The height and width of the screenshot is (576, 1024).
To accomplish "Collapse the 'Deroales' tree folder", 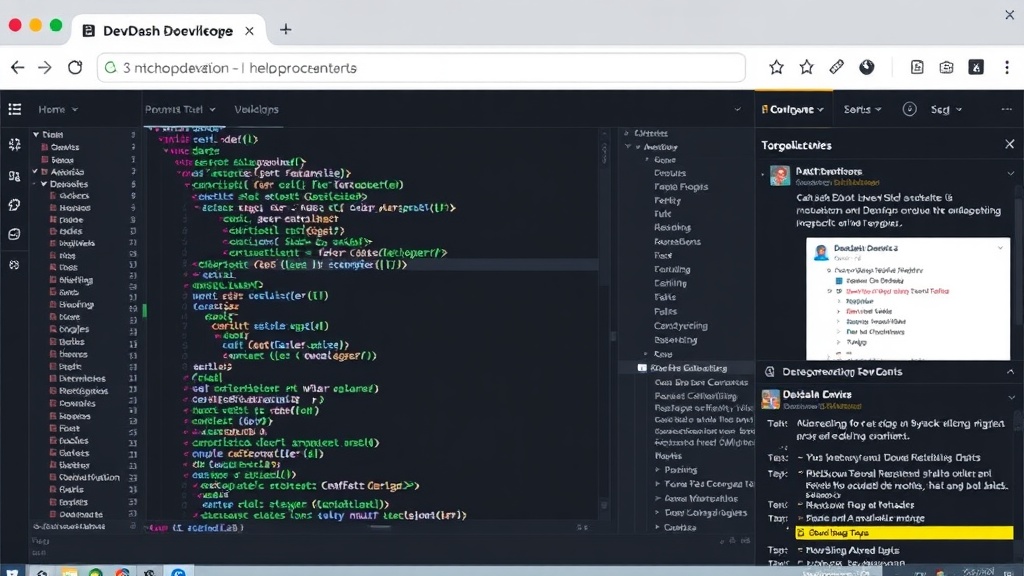I will (x=44, y=184).
